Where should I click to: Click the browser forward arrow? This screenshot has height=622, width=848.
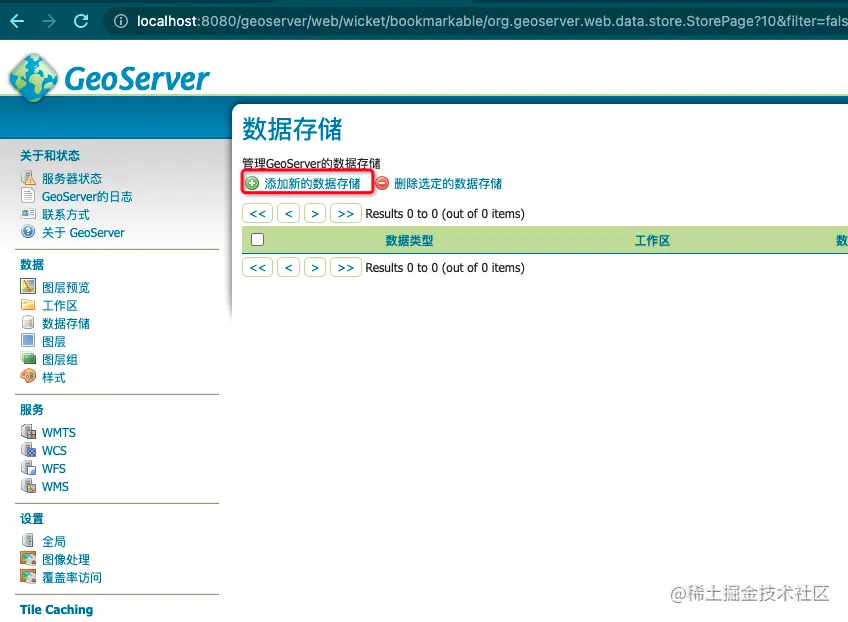[49, 21]
